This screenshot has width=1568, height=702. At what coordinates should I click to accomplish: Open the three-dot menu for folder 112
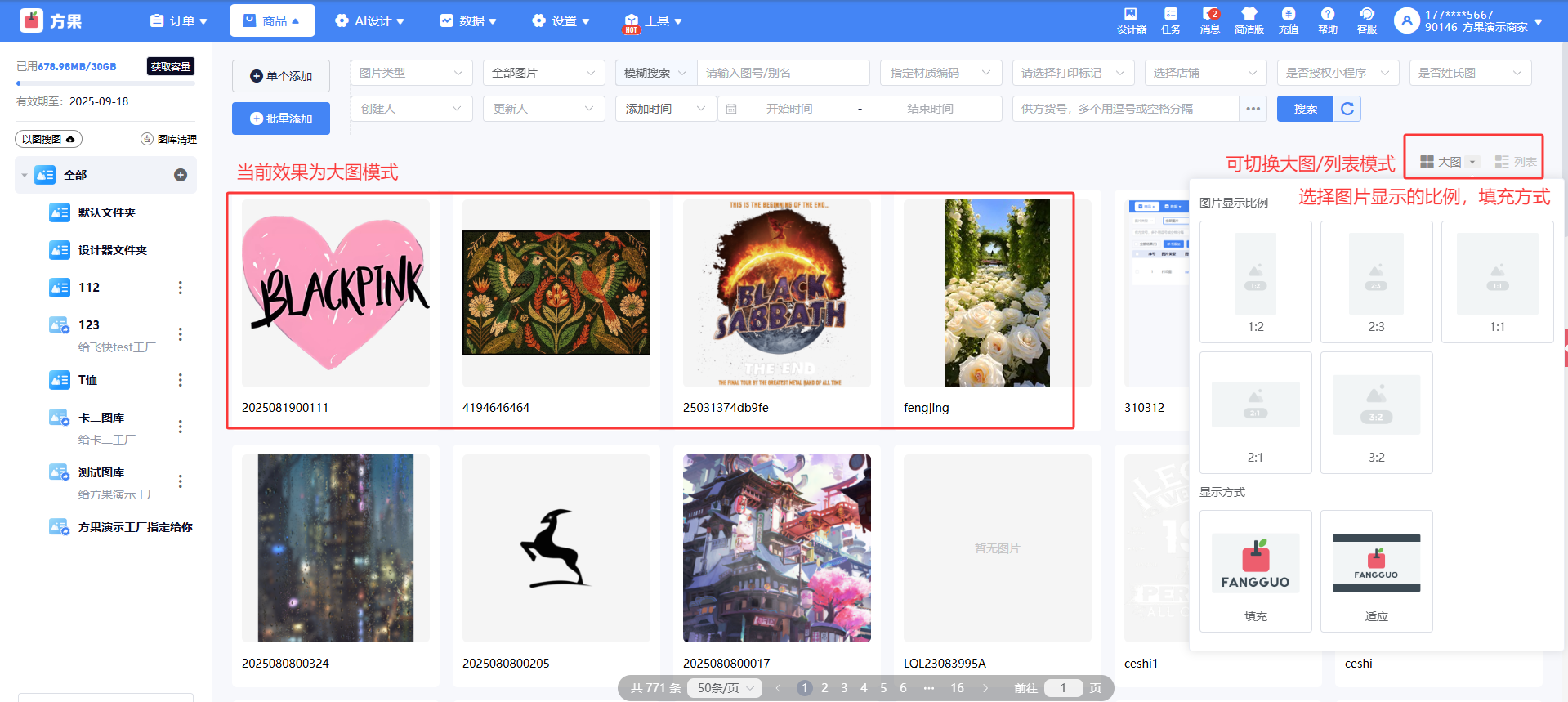[x=181, y=288]
